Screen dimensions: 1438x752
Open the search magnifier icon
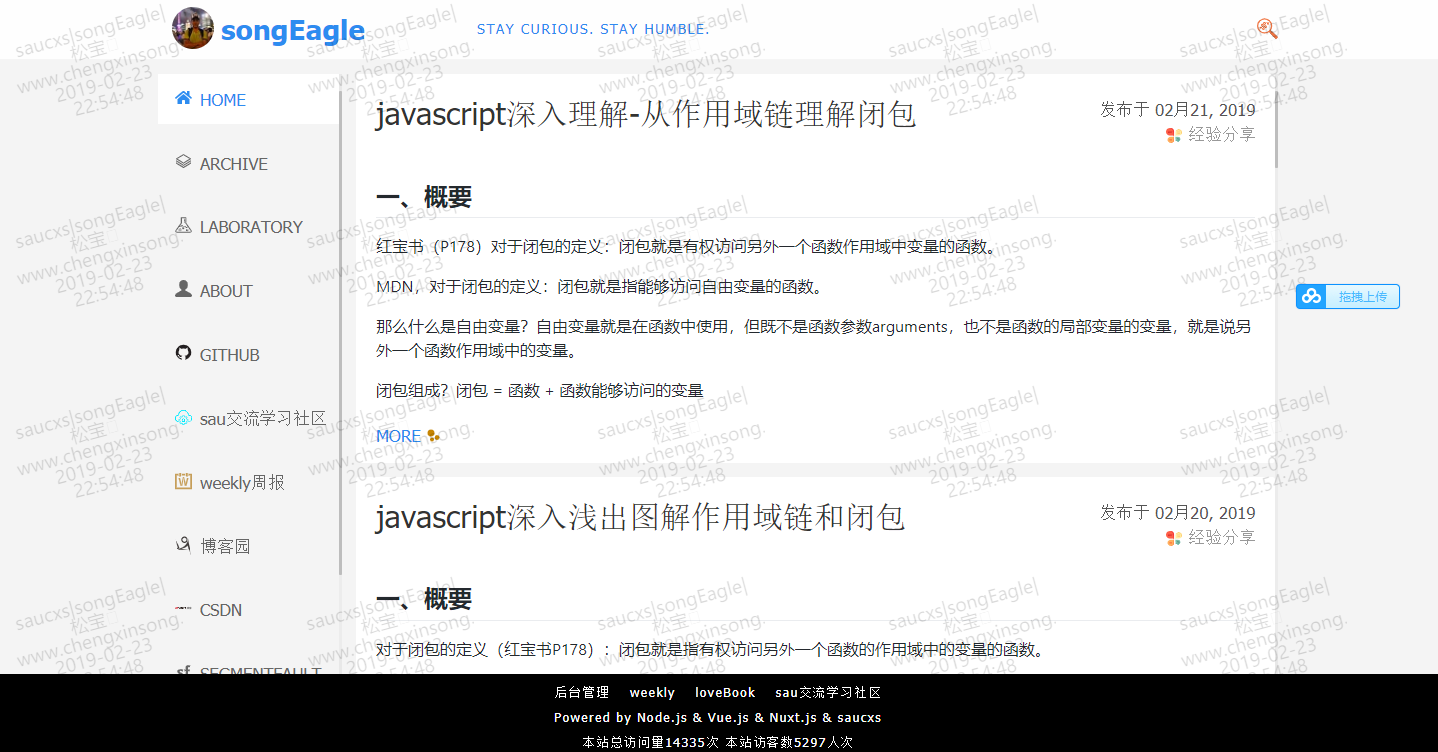(1267, 29)
